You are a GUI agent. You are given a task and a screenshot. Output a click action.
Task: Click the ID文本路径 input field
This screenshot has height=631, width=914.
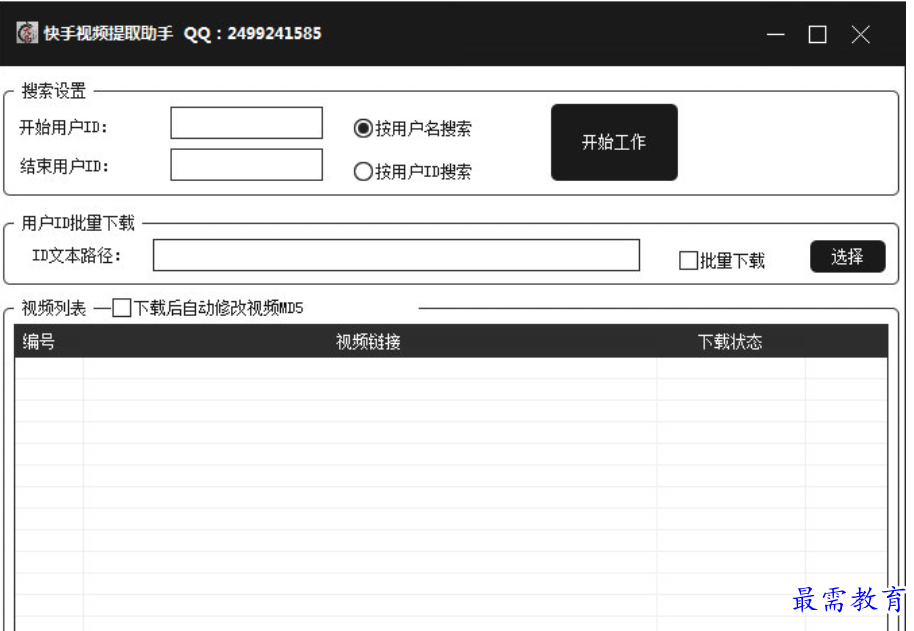click(x=396, y=255)
